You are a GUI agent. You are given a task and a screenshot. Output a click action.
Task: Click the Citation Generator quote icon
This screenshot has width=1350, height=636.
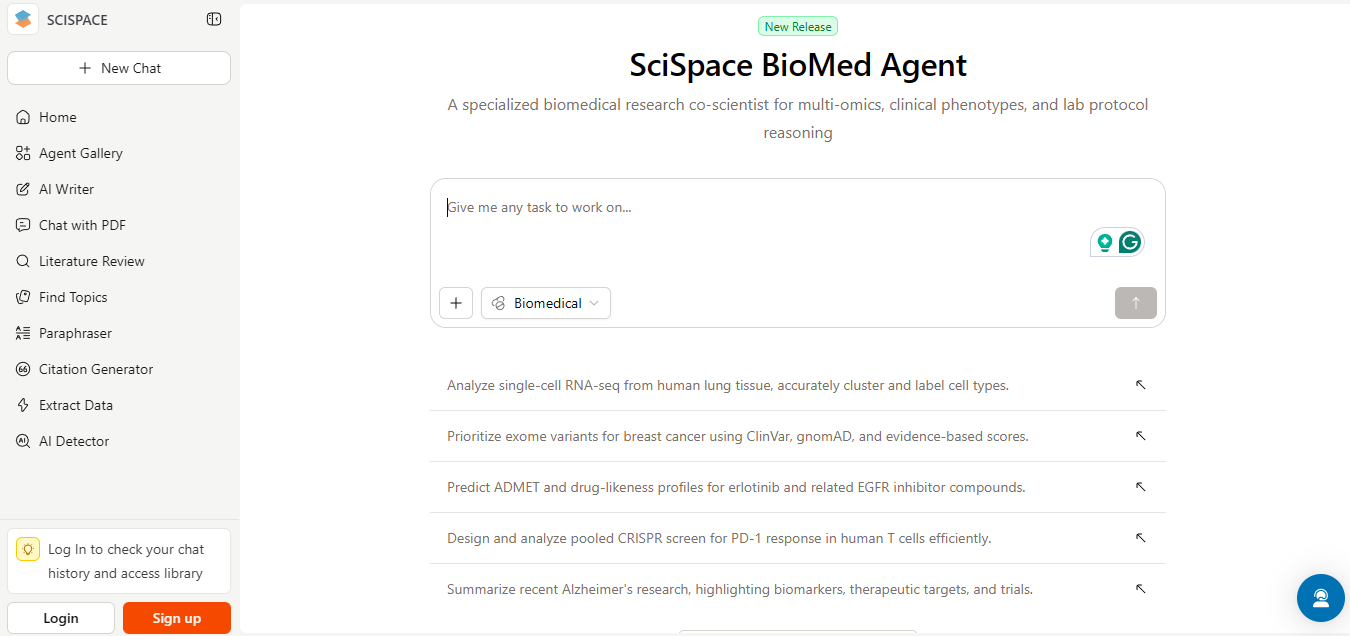pos(23,369)
